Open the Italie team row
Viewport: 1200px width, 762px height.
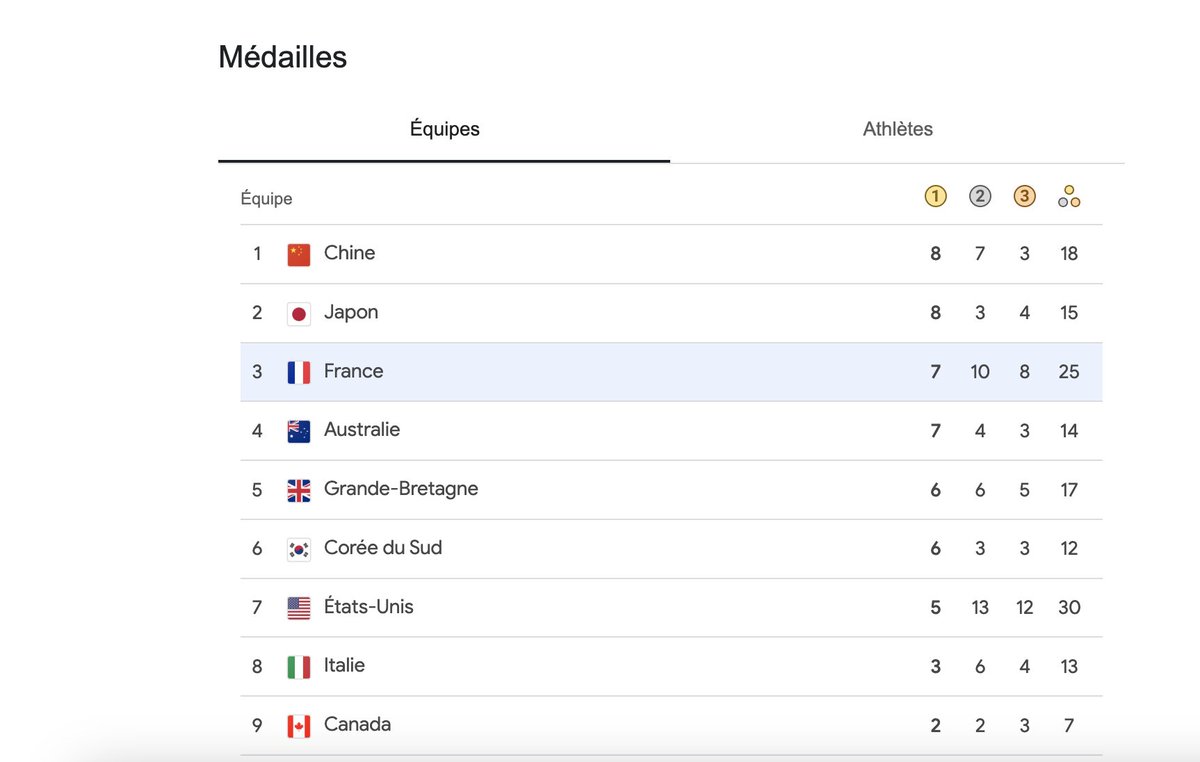(671, 667)
